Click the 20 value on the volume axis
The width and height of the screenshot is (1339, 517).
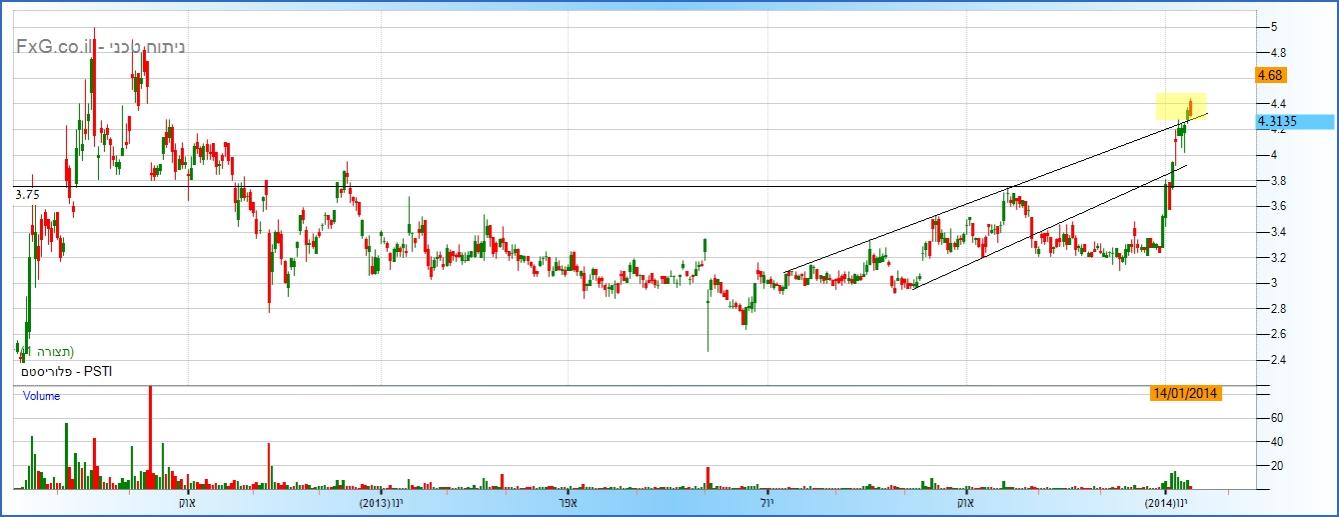point(1277,466)
